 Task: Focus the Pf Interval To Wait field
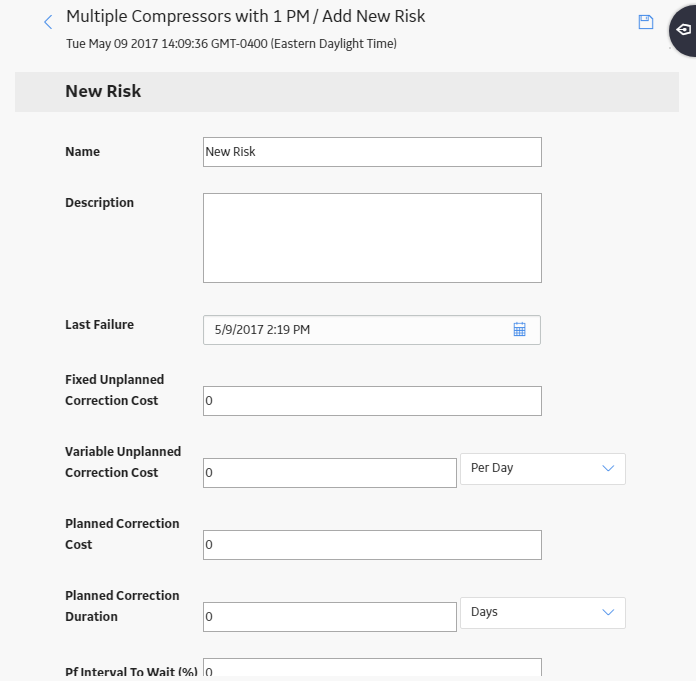click(372, 668)
